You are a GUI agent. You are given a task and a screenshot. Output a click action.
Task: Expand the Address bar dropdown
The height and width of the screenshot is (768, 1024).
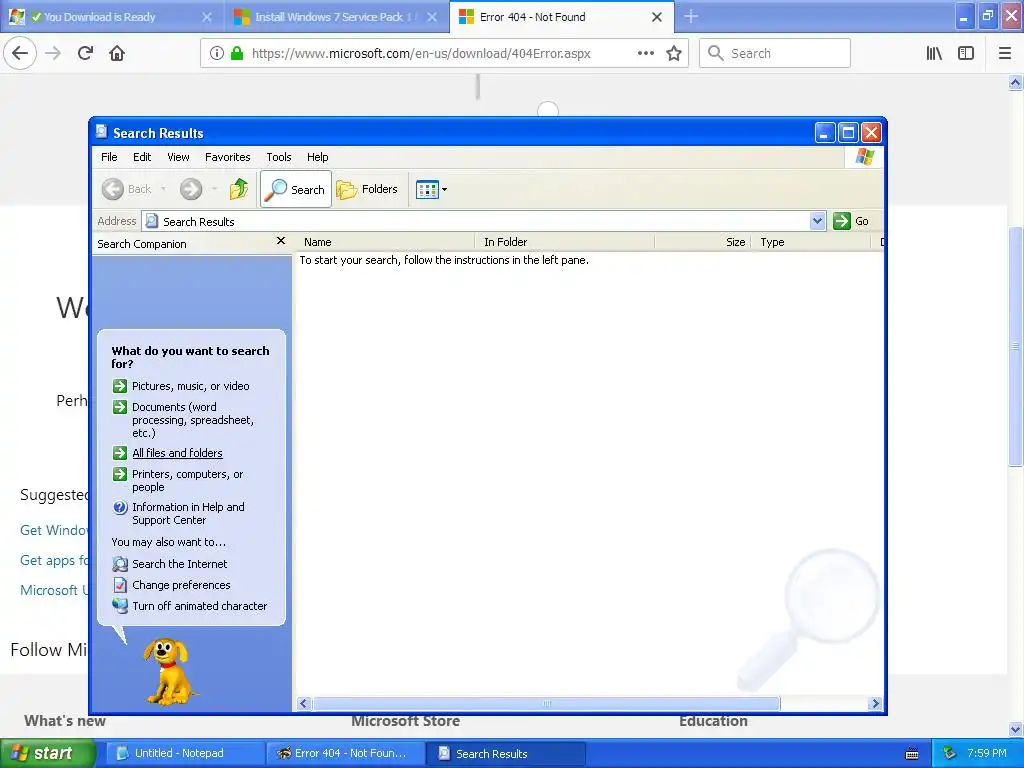pos(818,221)
